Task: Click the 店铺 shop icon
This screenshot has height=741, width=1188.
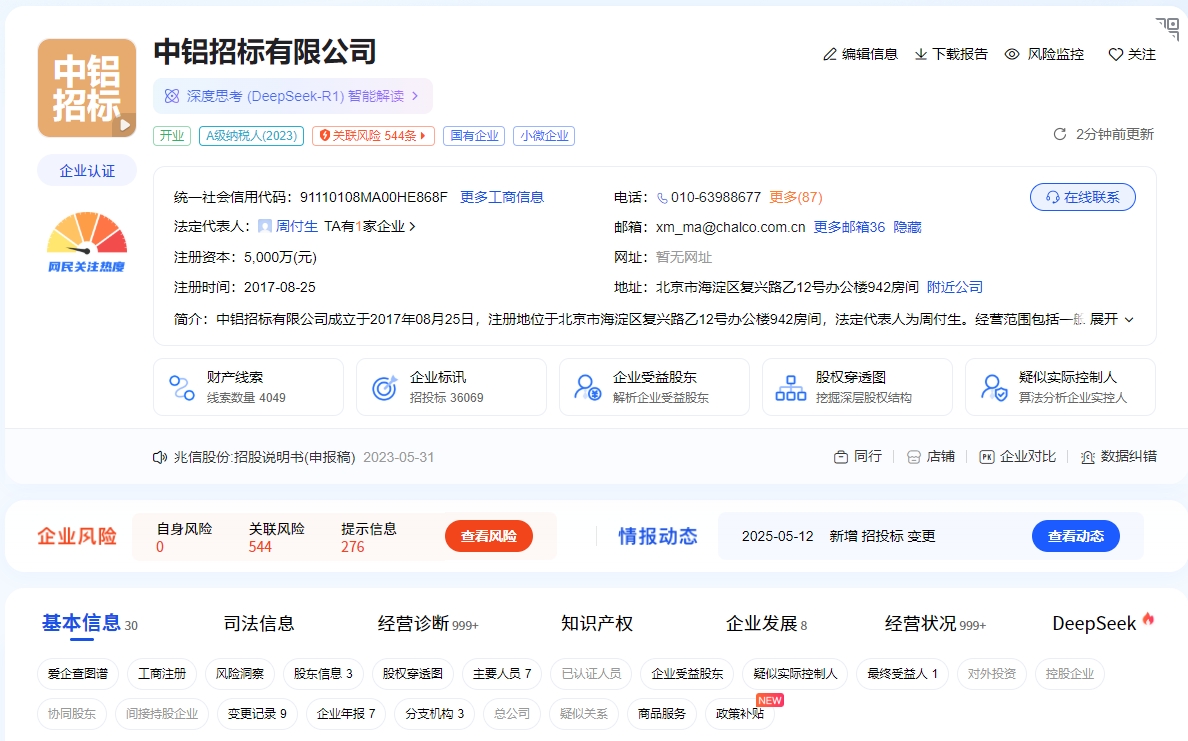Action: coord(913,457)
